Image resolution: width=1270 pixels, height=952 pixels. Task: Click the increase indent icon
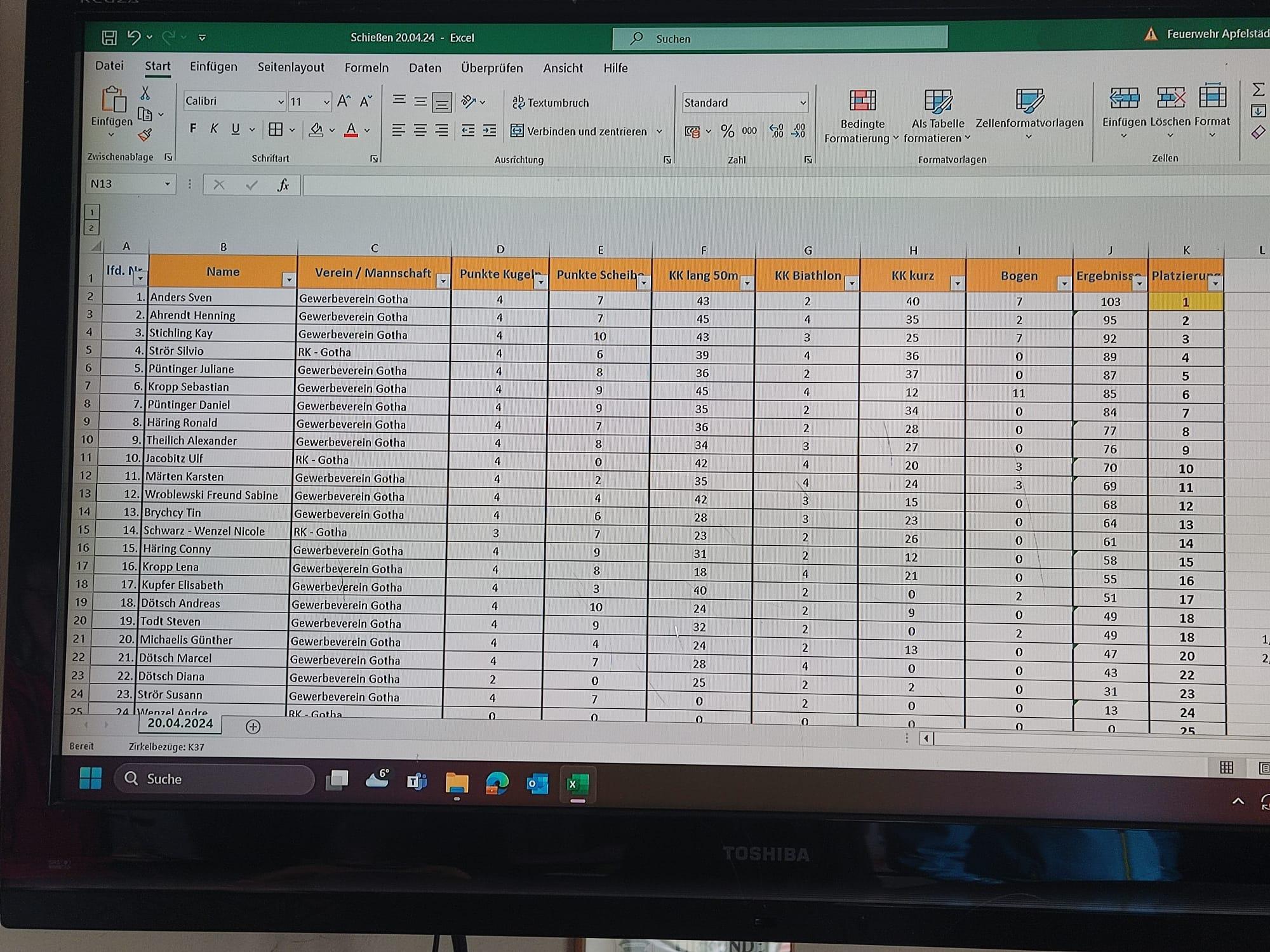[x=490, y=131]
